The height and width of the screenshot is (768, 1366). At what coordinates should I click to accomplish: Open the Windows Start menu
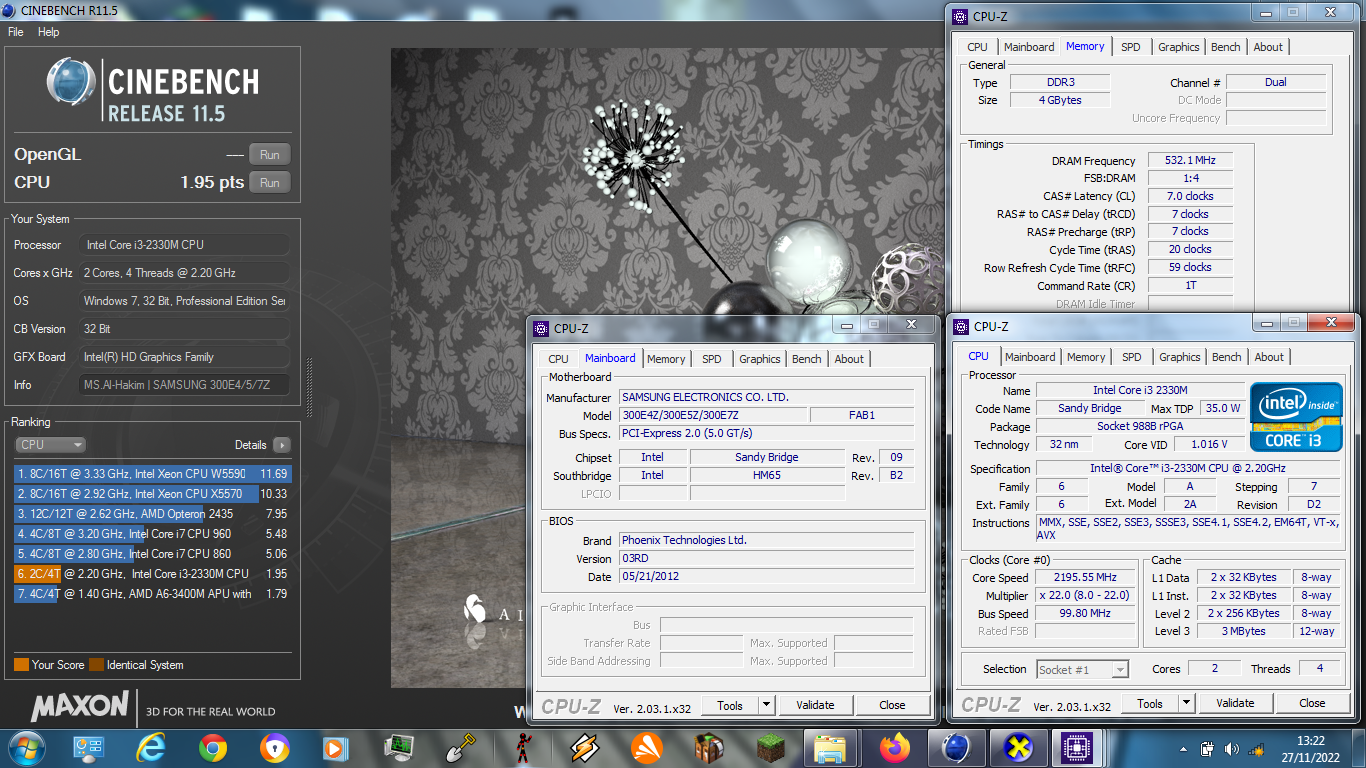click(x=26, y=747)
